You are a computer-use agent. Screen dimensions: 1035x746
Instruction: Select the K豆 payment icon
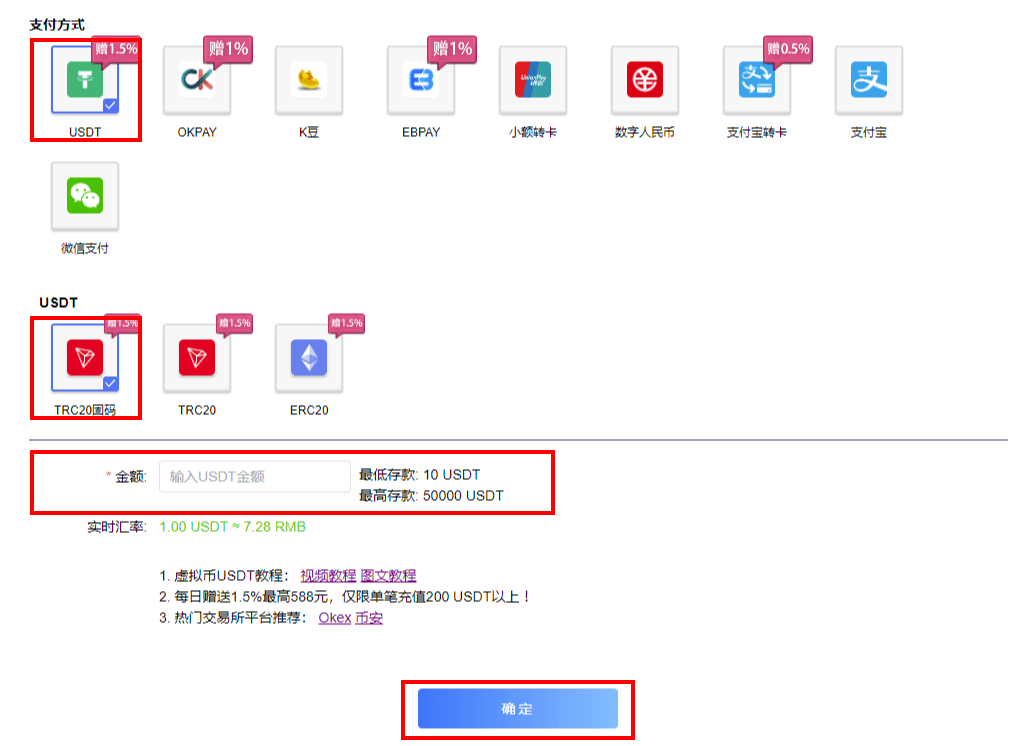click(309, 80)
